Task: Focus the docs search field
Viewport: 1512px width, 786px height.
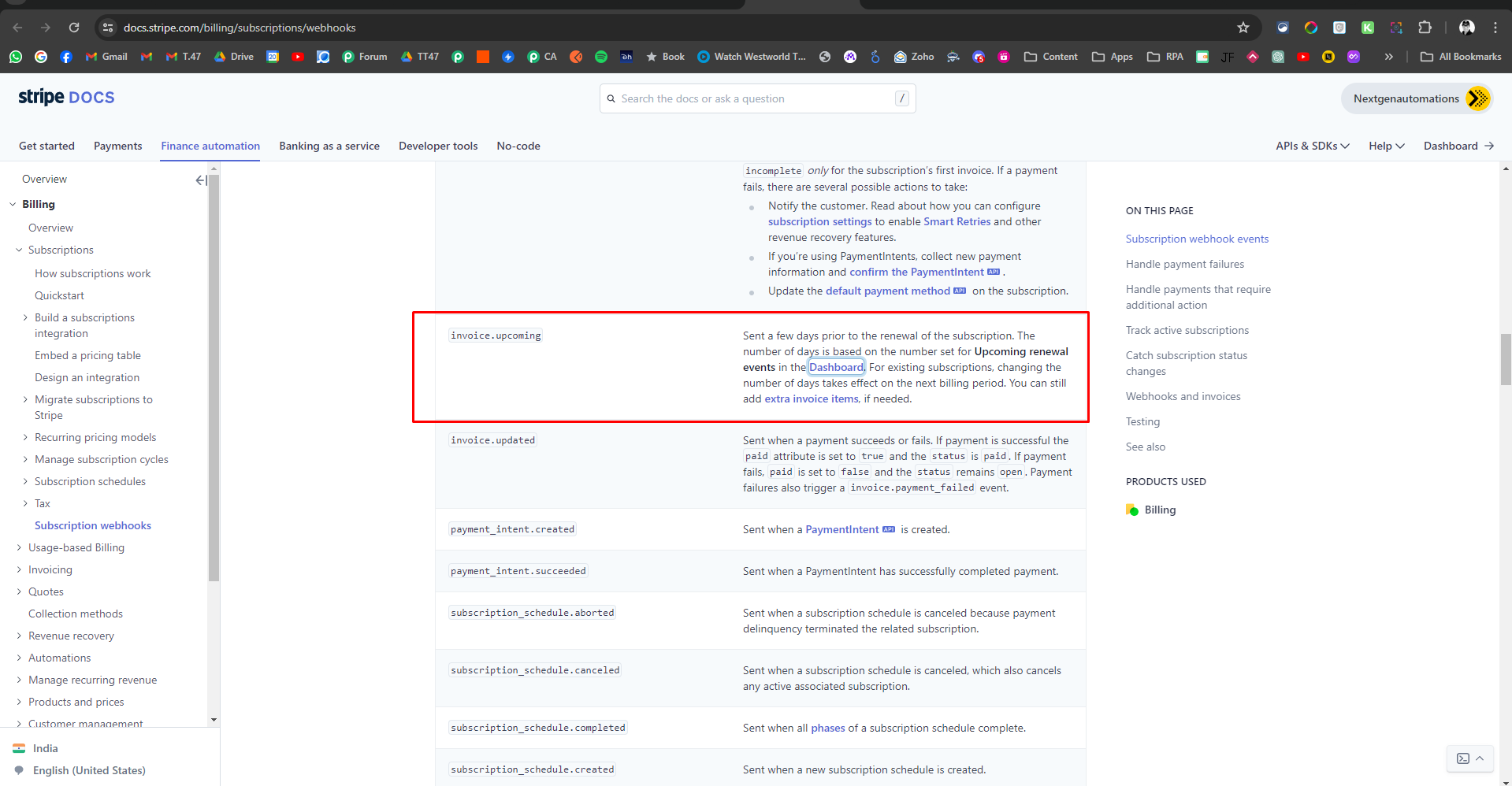Action: tap(758, 98)
